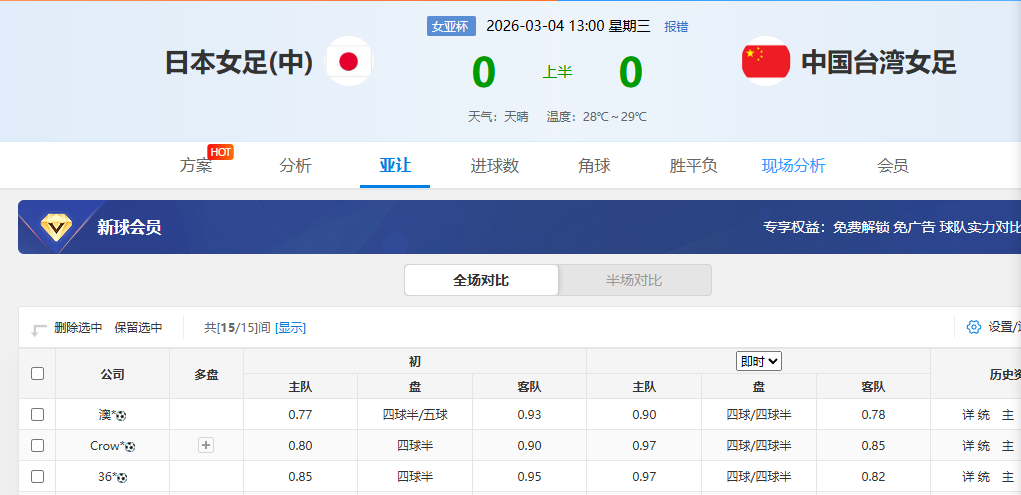
Task: Click 保留选中 to keep selected rows
Action: pyautogui.click(x=138, y=327)
